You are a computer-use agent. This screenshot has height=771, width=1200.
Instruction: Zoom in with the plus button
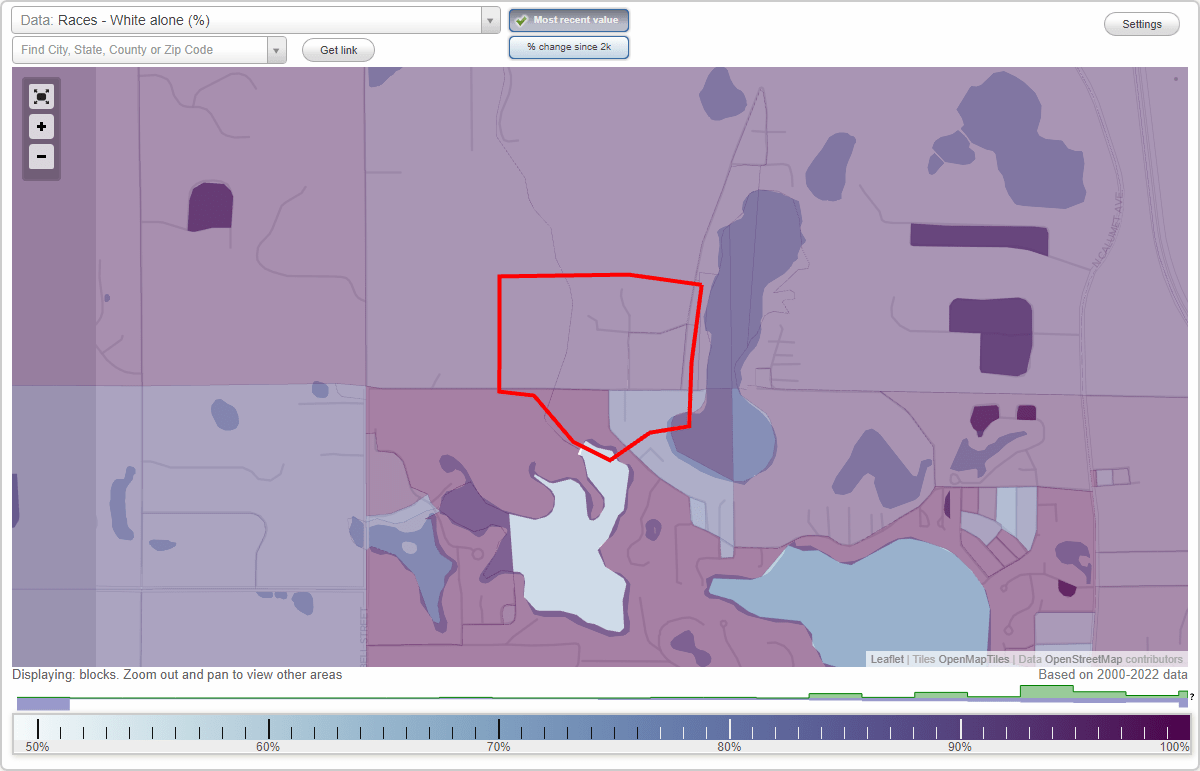[41, 127]
